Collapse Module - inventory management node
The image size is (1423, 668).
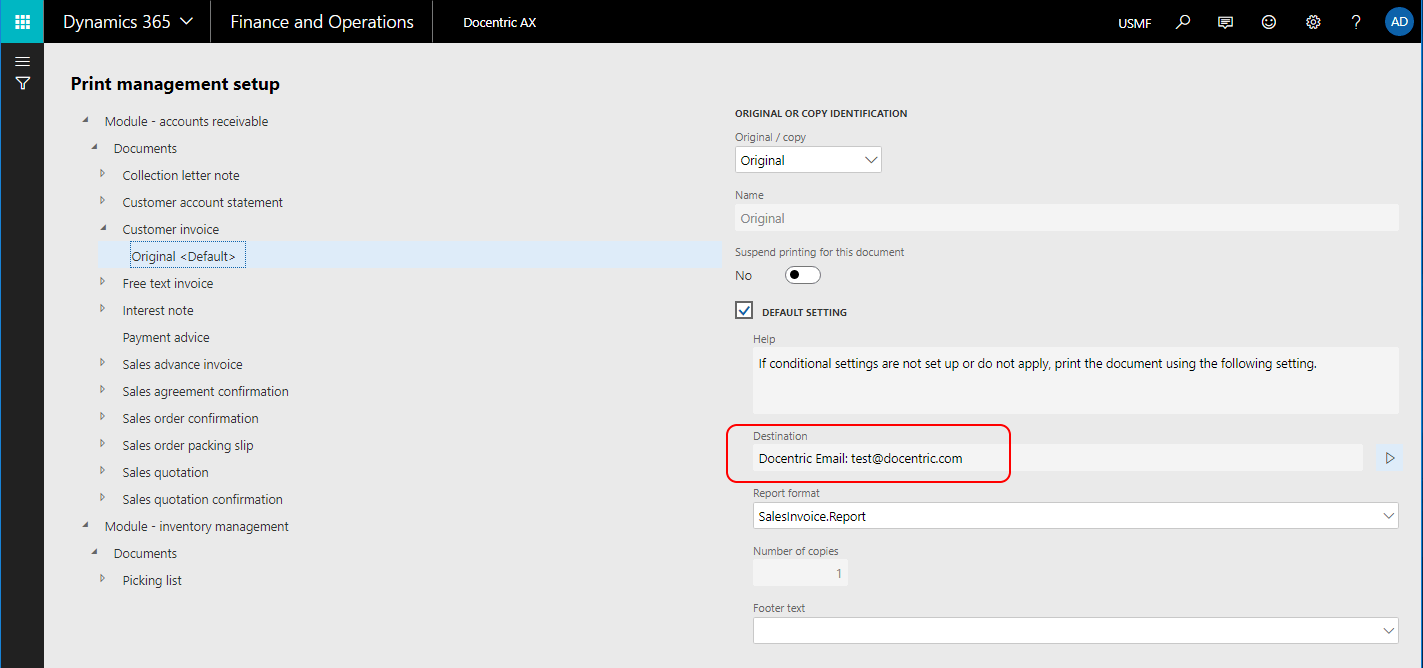pyautogui.click(x=85, y=526)
